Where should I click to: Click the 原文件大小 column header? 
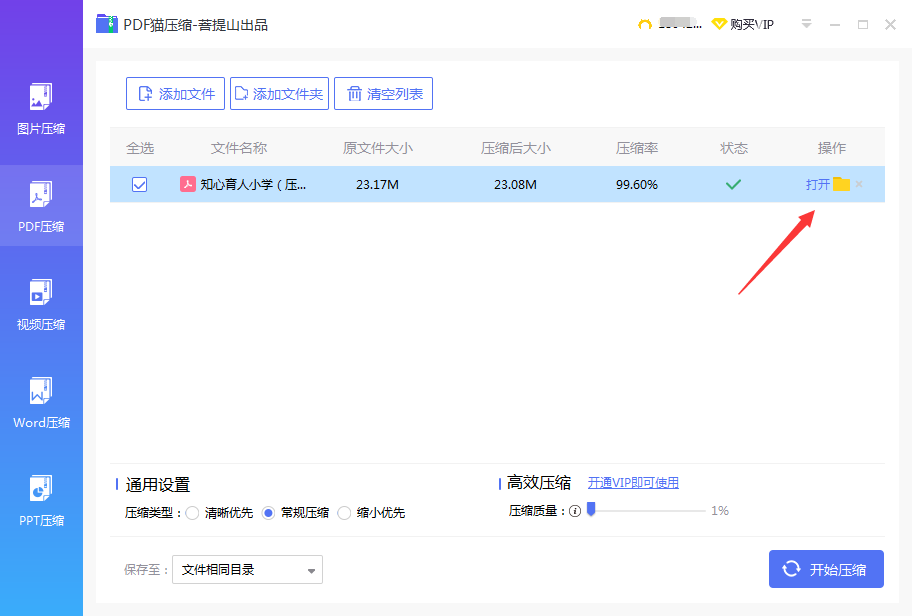pyautogui.click(x=377, y=148)
